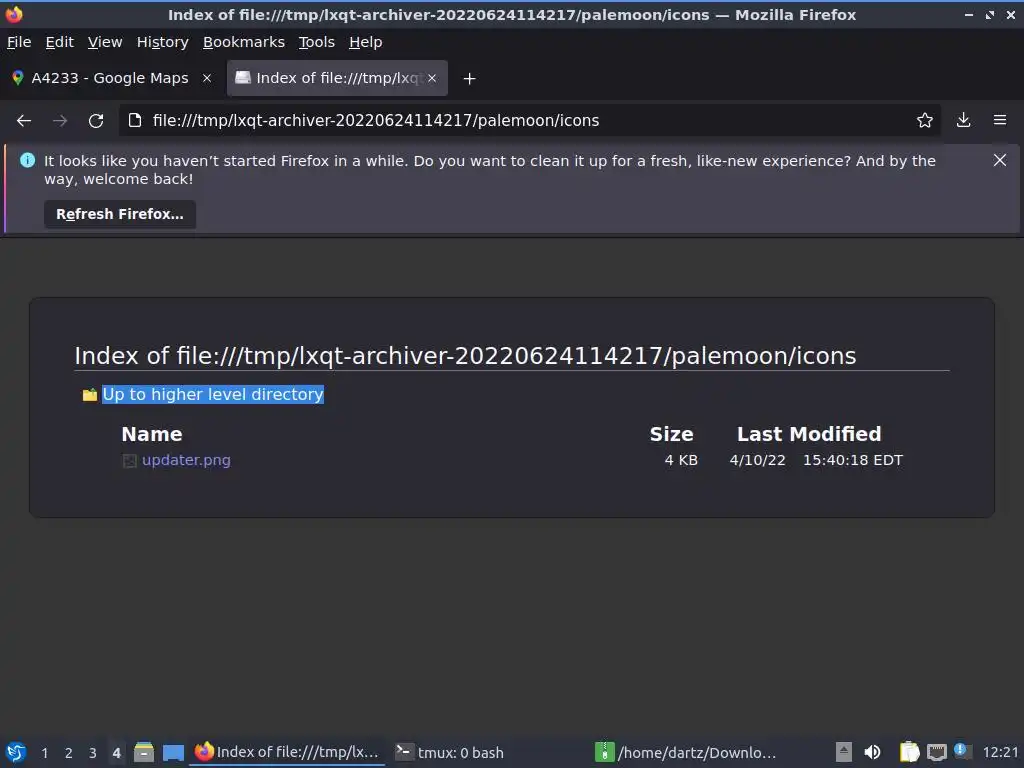Bookmark this page with the star icon
1024x768 pixels.
[924, 120]
